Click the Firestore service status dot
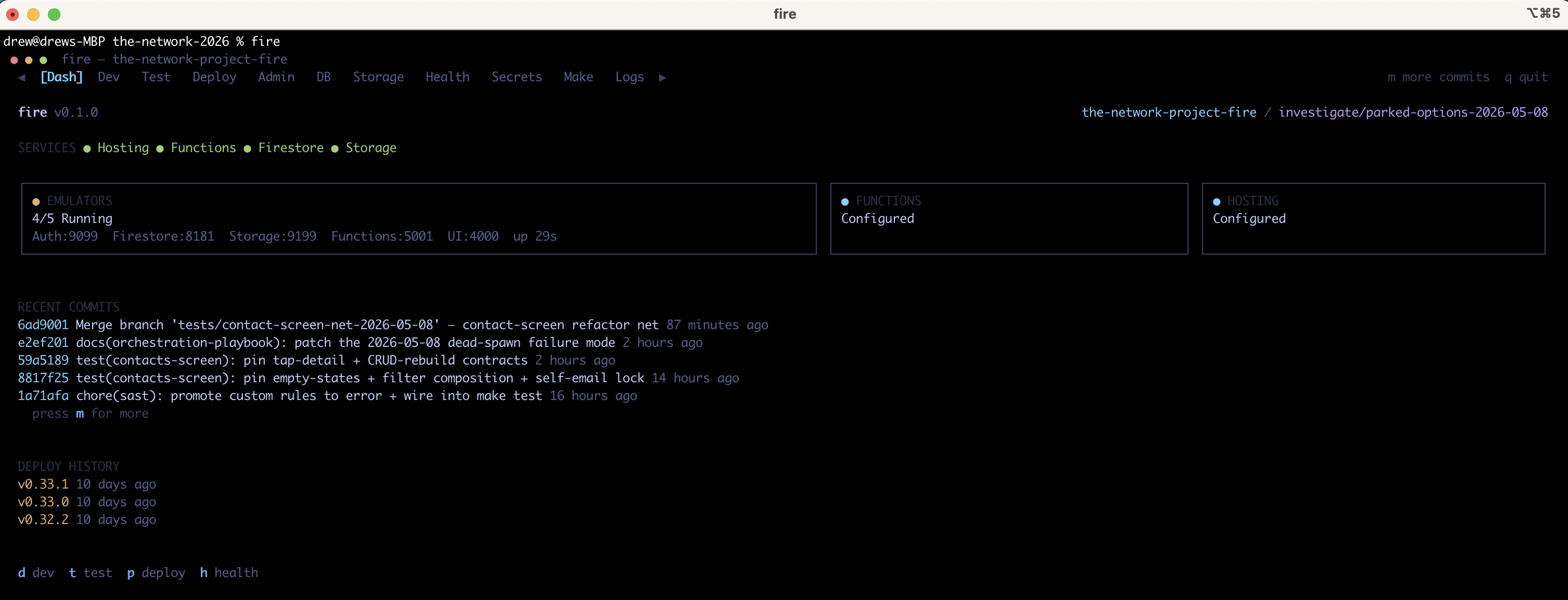1568x600 pixels. coord(248,148)
